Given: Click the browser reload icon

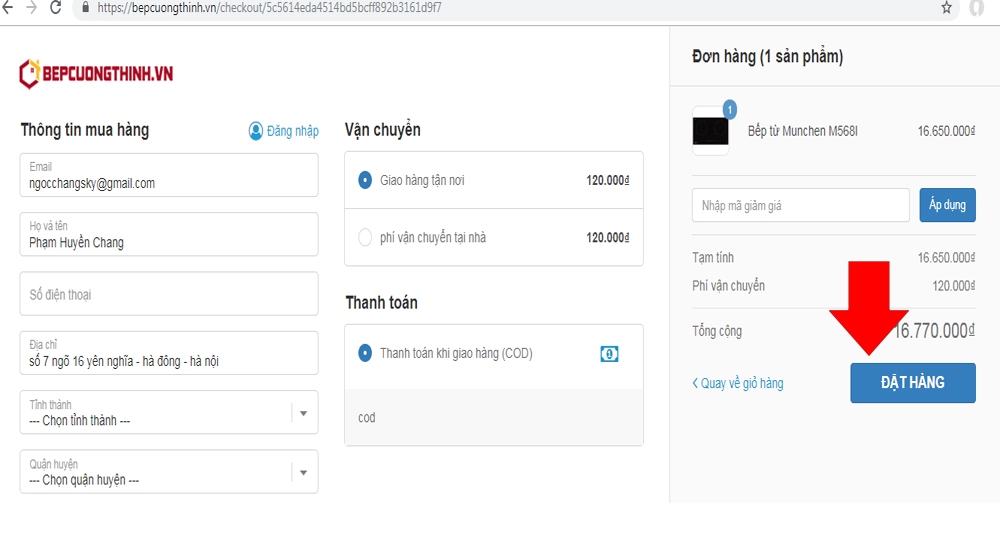Looking at the screenshot, I should pyautogui.click(x=55, y=7).
